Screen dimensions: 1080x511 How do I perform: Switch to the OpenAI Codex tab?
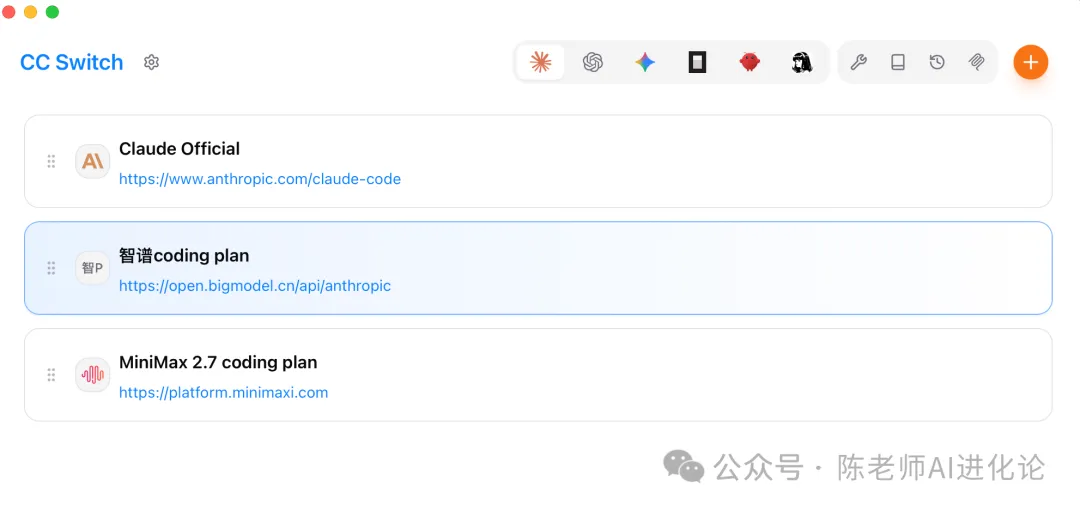[x=593, y=62]
